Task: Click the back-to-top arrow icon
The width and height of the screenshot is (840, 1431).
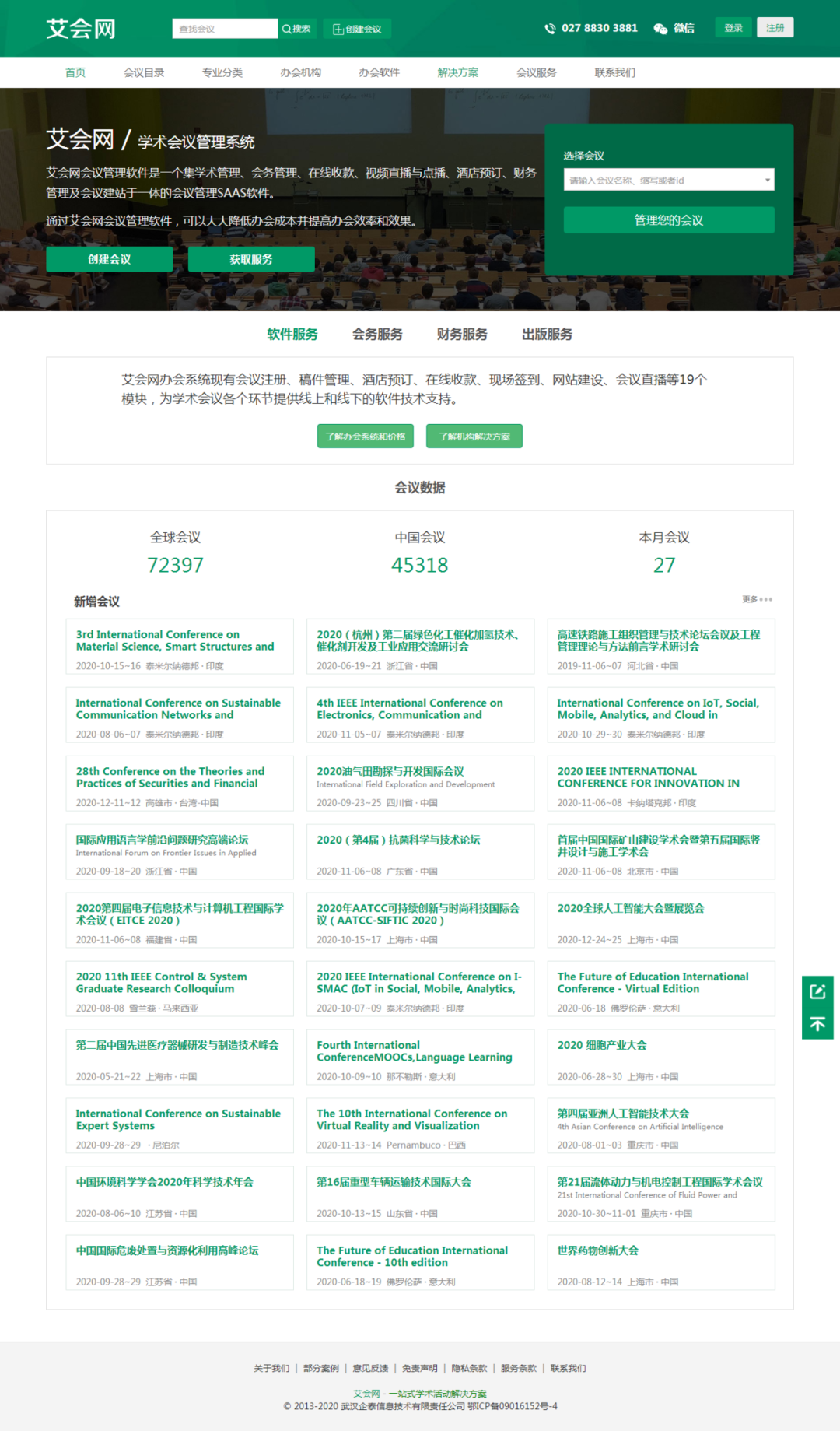Action: point(817,1024)
